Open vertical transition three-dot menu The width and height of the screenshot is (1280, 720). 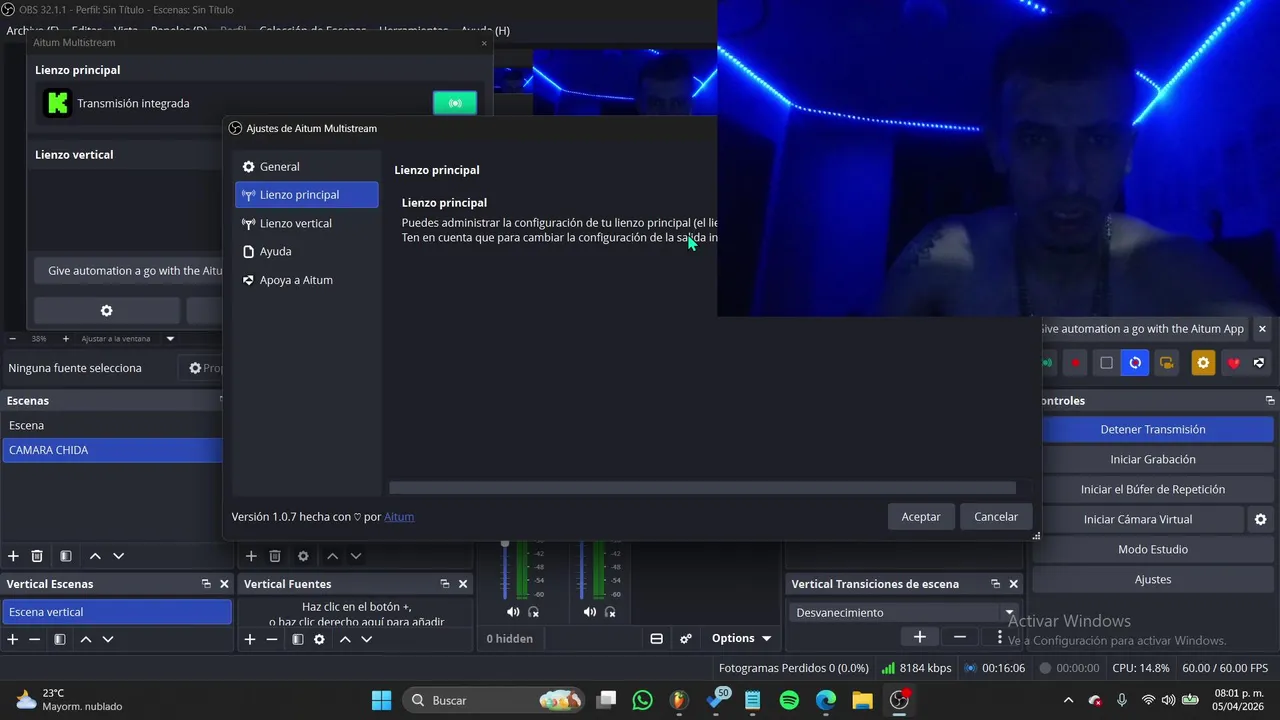coord(1000,637)
